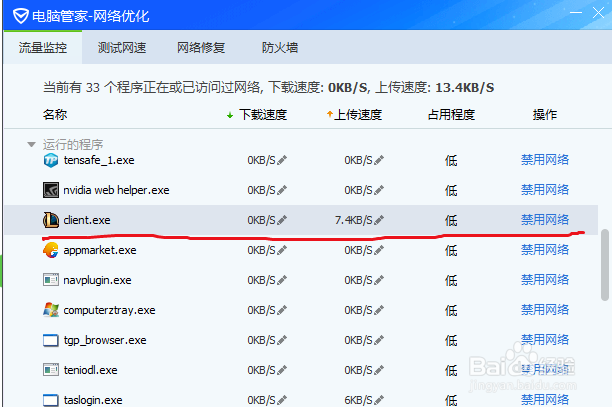The width and height of the screenshot is (612, 407).
Task: Edit upload speed limit for taslogin.exe
Action: click(x=379, y=400)
